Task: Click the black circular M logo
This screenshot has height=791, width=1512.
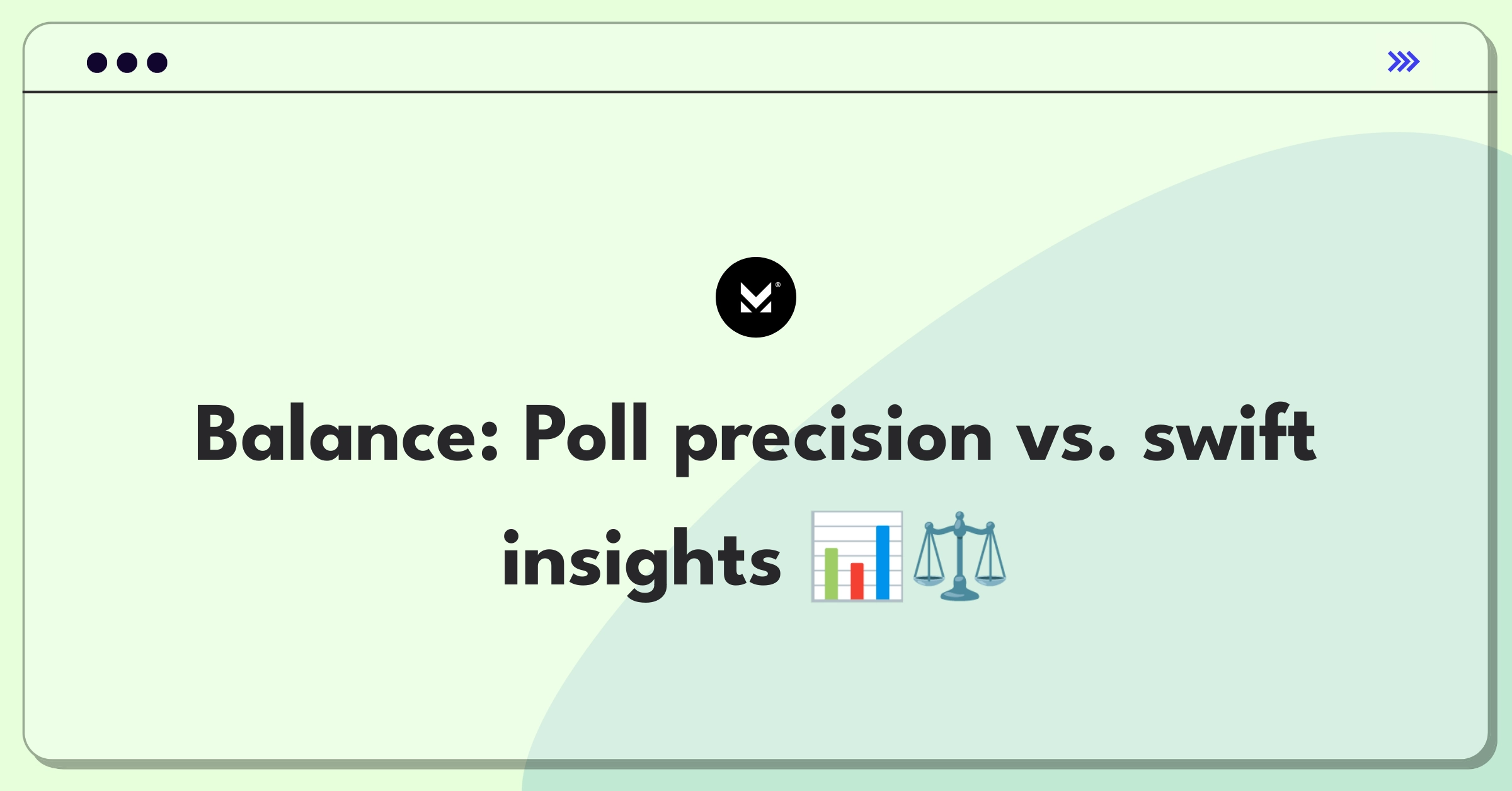Action: point(756,297)
